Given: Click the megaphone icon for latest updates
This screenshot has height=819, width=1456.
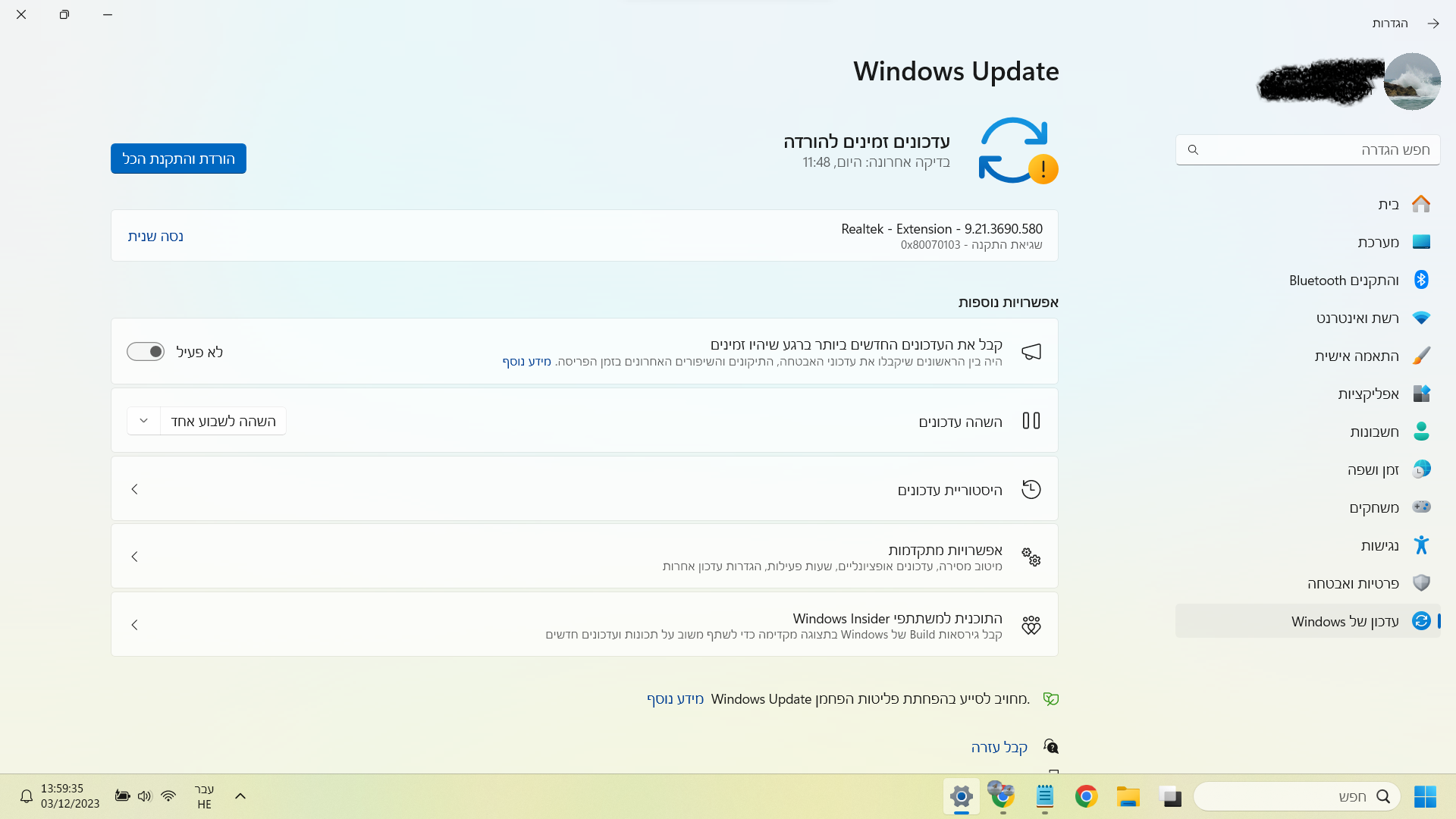Looking at the screenshot, I should pyautogui.click(x=1031, y=352).
